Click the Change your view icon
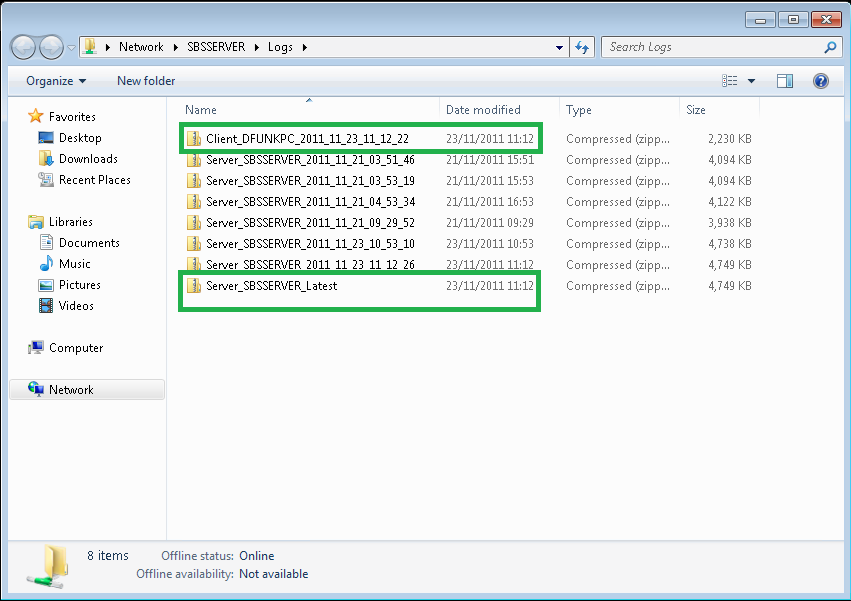The height and width of the screenshot is (601, 851). 730,81
